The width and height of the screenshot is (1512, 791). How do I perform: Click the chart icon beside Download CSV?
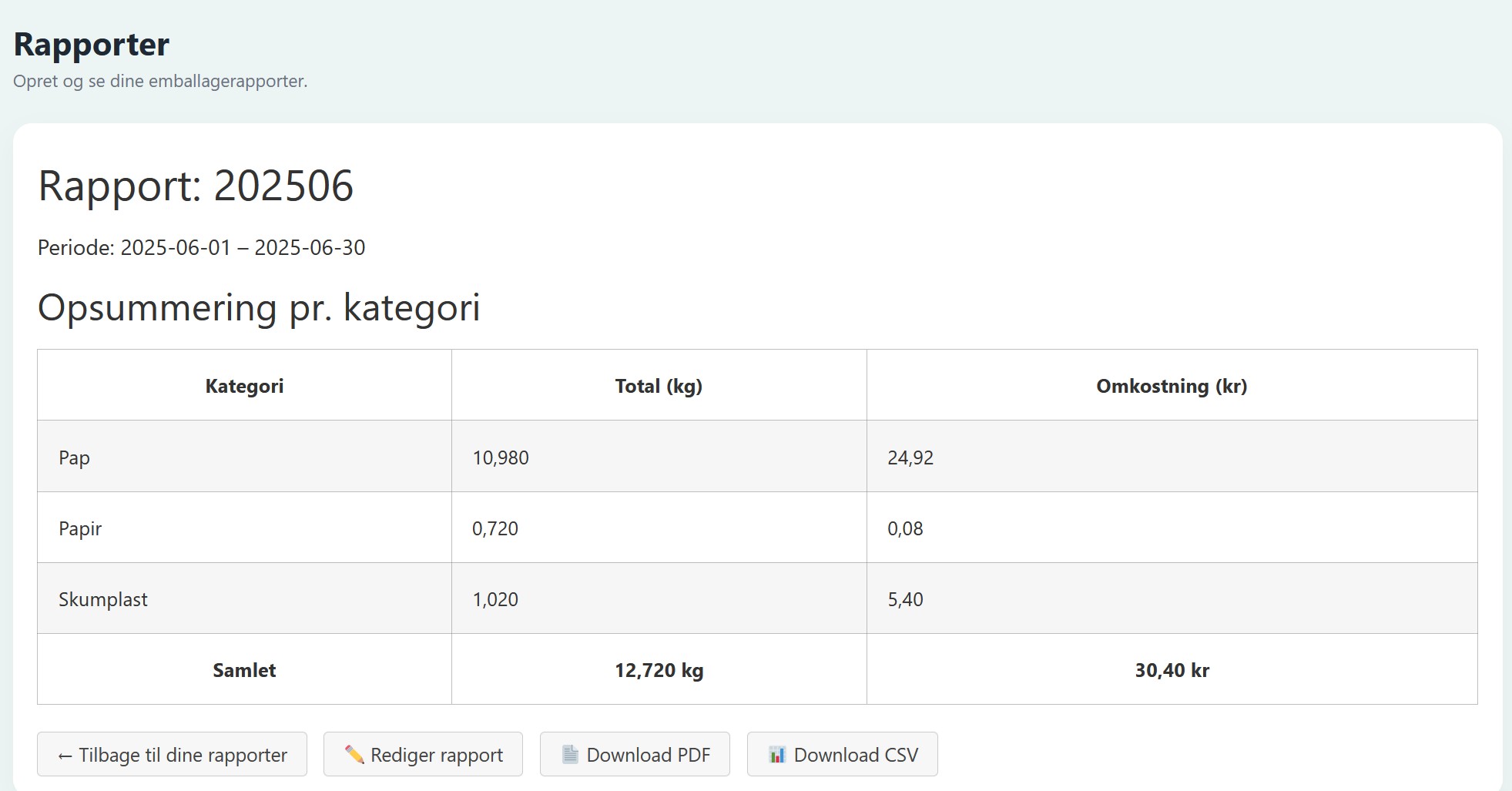click(x=777, y=754)
